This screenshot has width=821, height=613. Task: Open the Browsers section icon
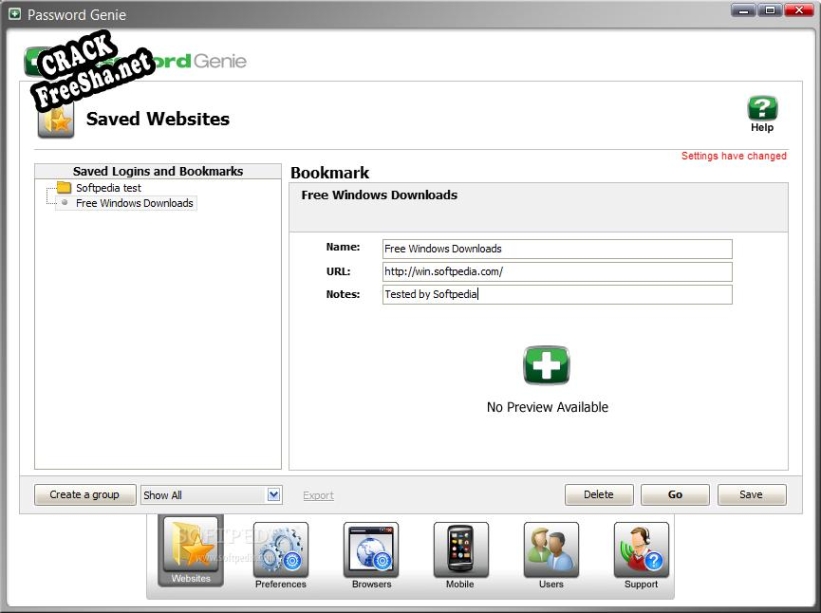371,550
